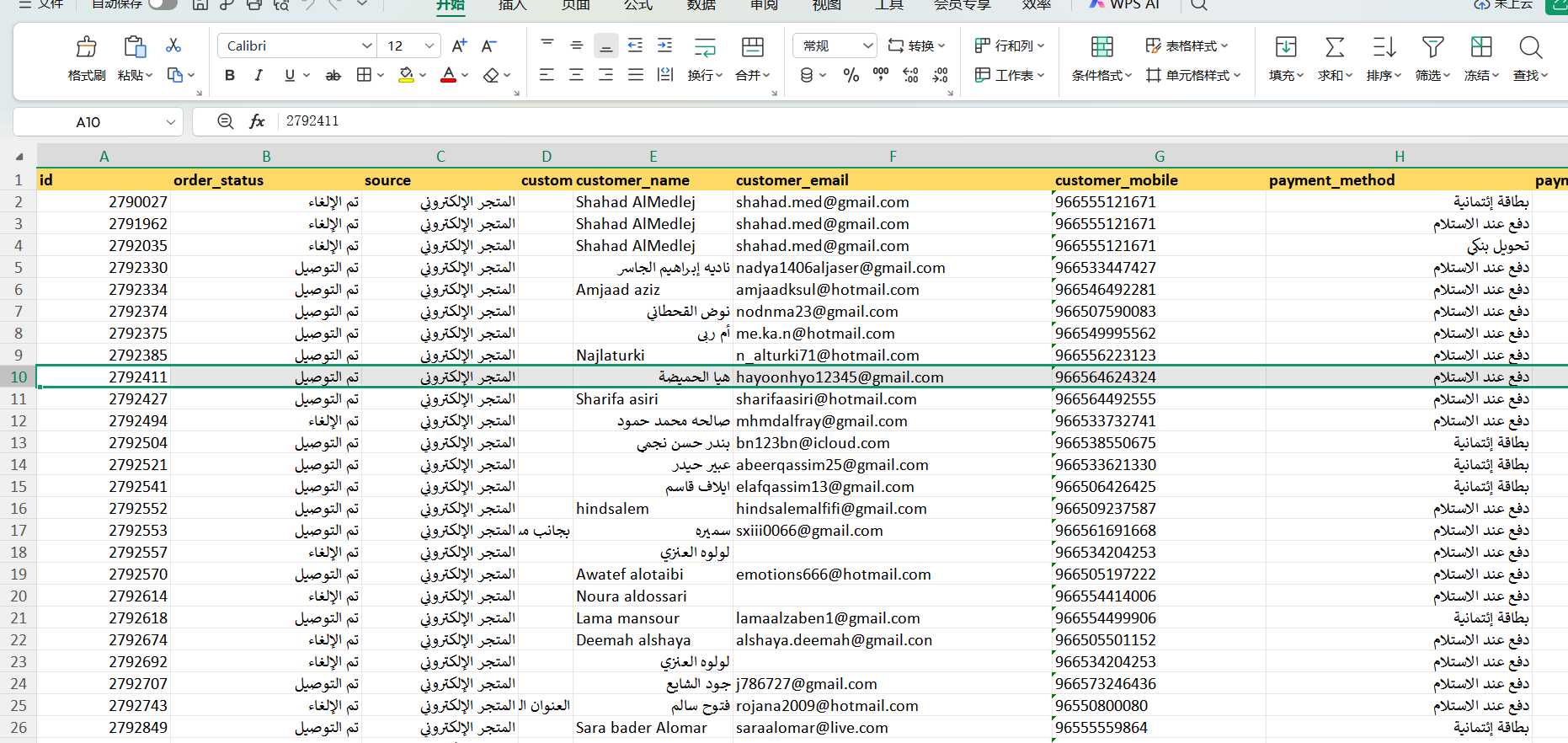Align text to the left
Image resolution: width=1568 pixels, height=743 pixels.
pos(547,75)
